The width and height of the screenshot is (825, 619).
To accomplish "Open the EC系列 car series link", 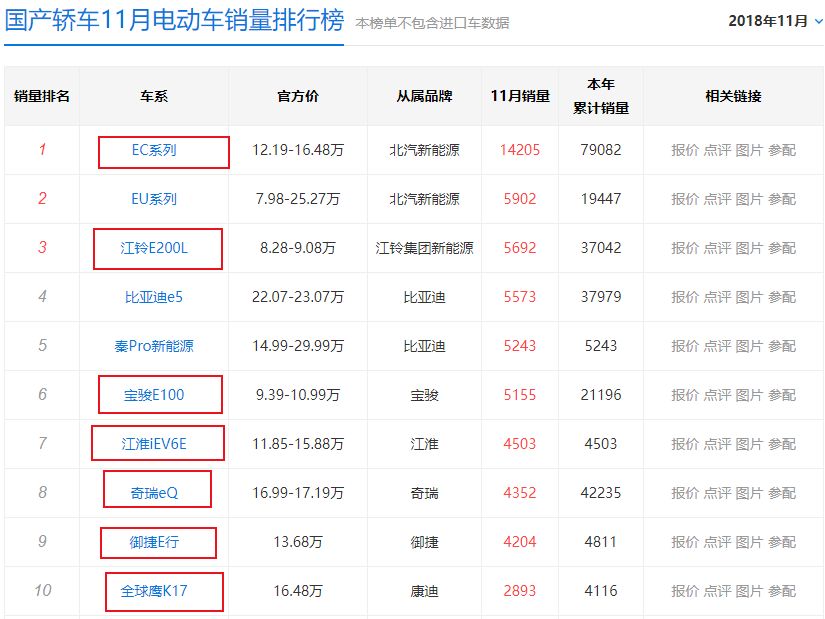I will [x=154, y=150].
